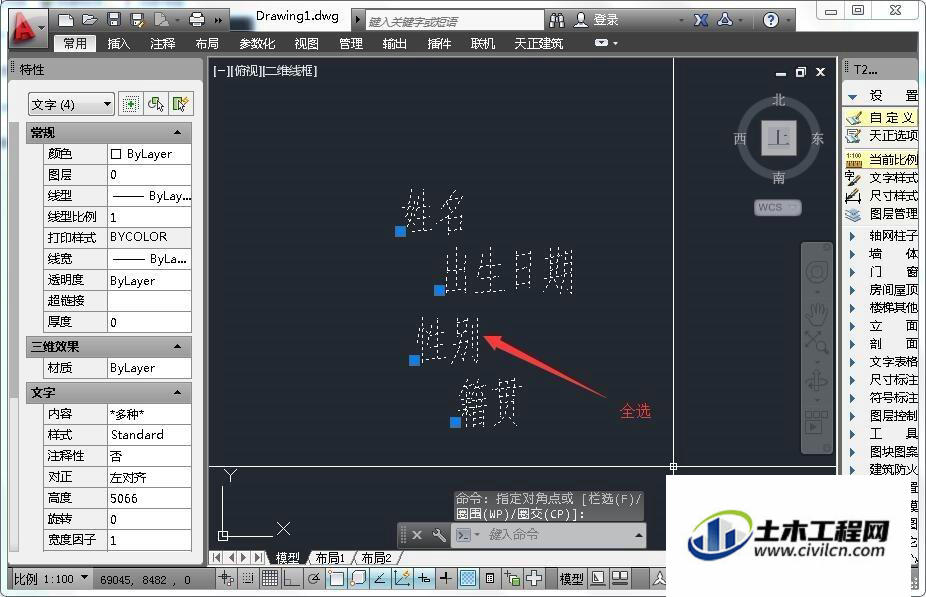Click the keyword search input field
926x597 pixels.
coord(455,21)
